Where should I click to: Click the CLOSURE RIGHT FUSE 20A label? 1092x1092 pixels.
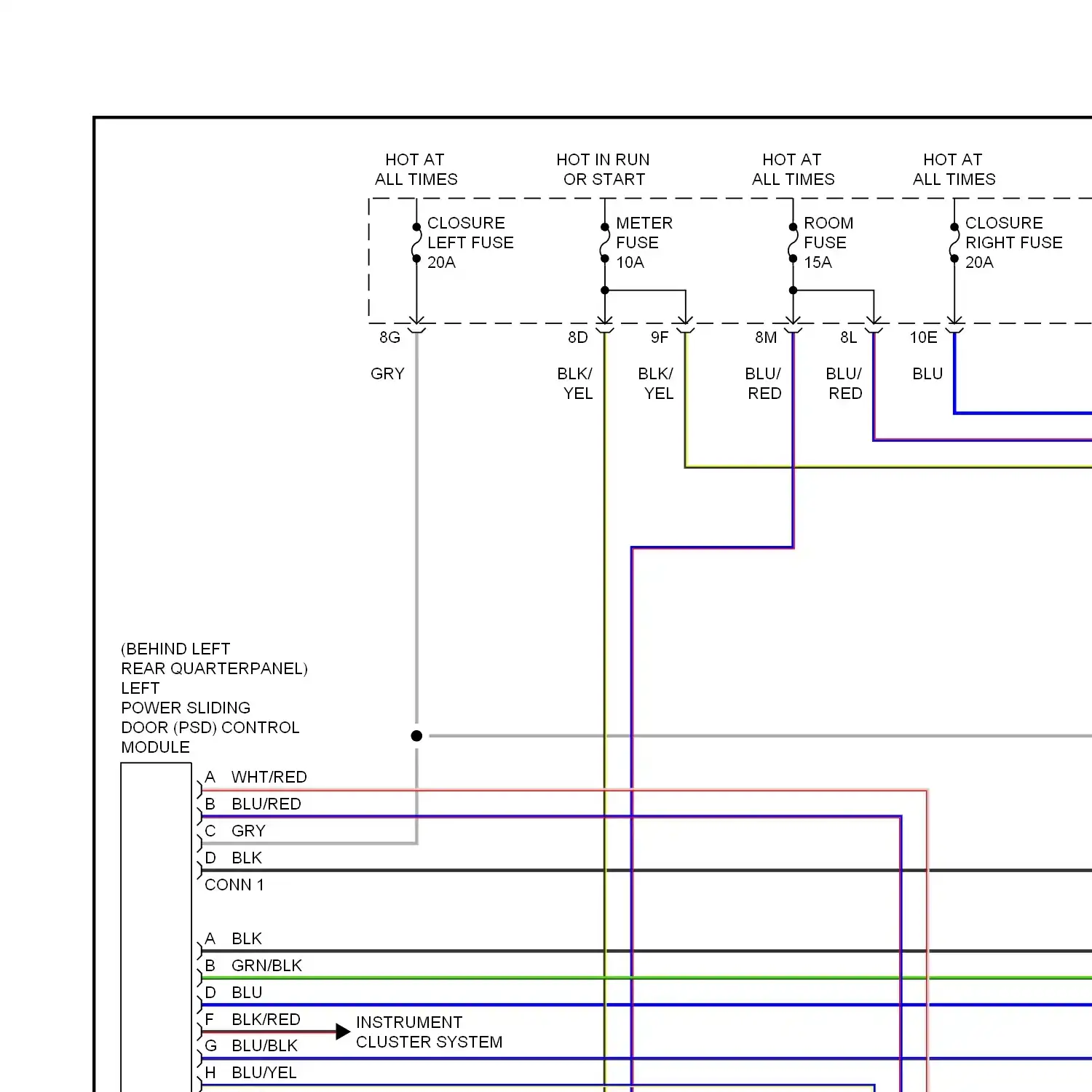[1013, 242]
